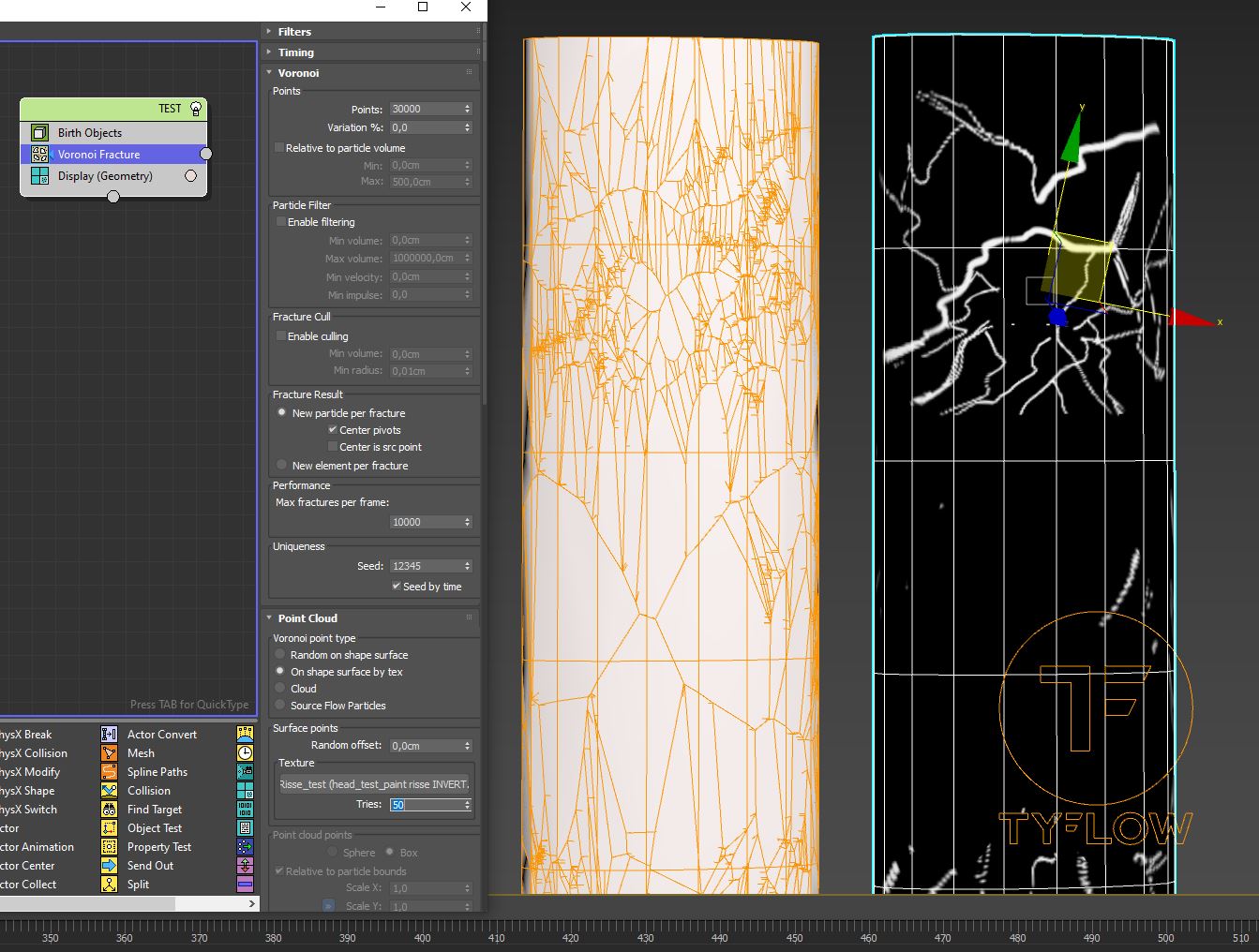Viewport: 1259px width, 952px height.
Task: Click the Collision operator icon
Action: pyautogui.click(x=109, y=791)
